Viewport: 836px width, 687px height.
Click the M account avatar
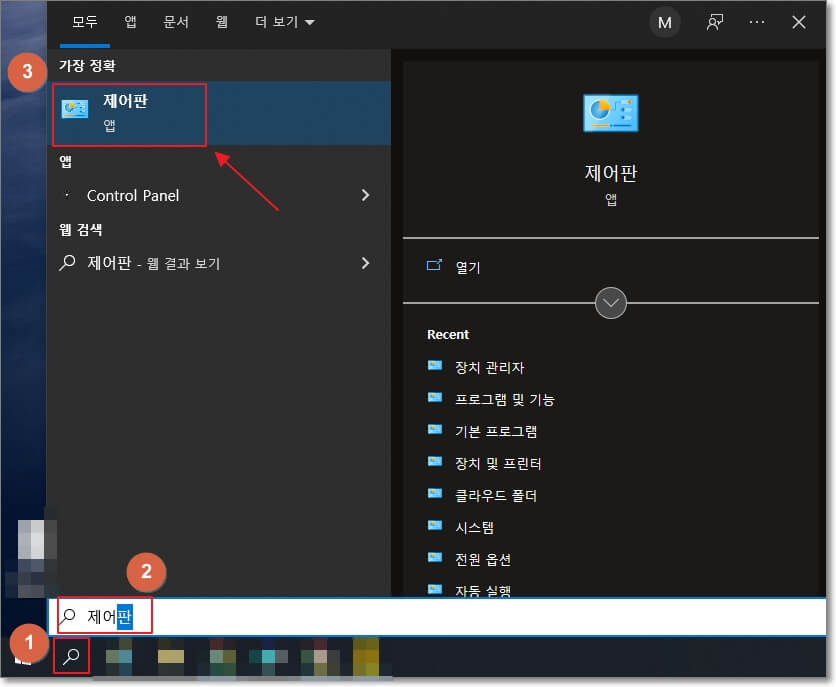[664, 23]
